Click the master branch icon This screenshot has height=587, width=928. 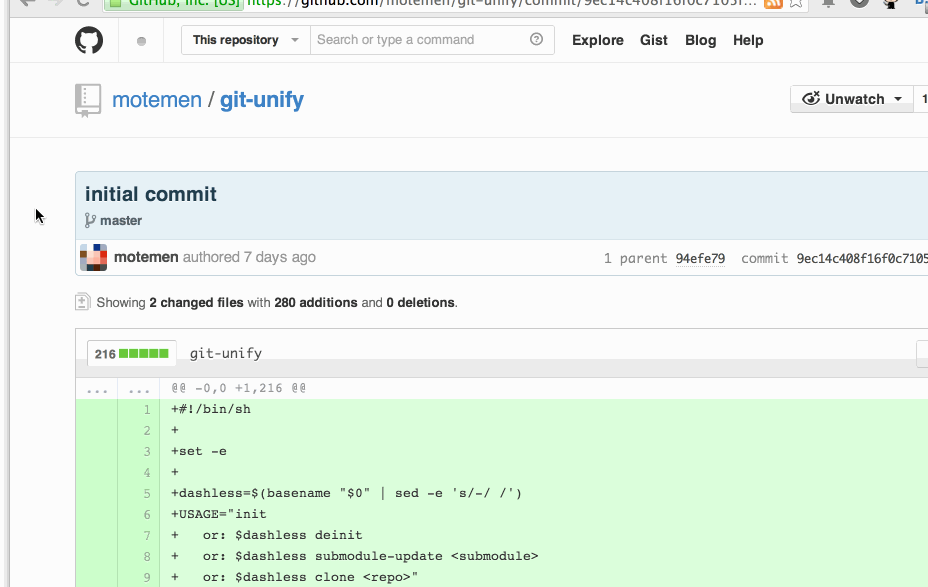[x=90, y=220]
